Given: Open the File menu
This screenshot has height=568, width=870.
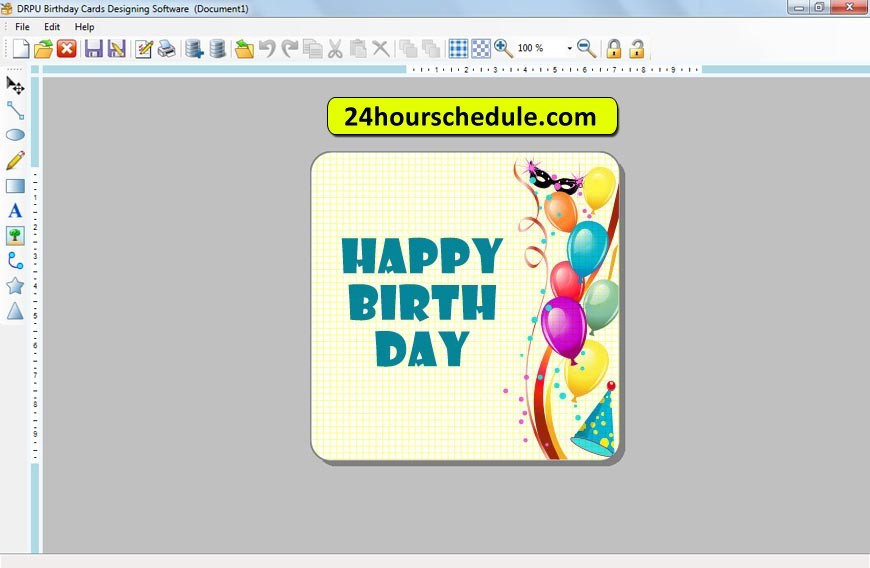Looking at the screenshot, I should (22, 27).
